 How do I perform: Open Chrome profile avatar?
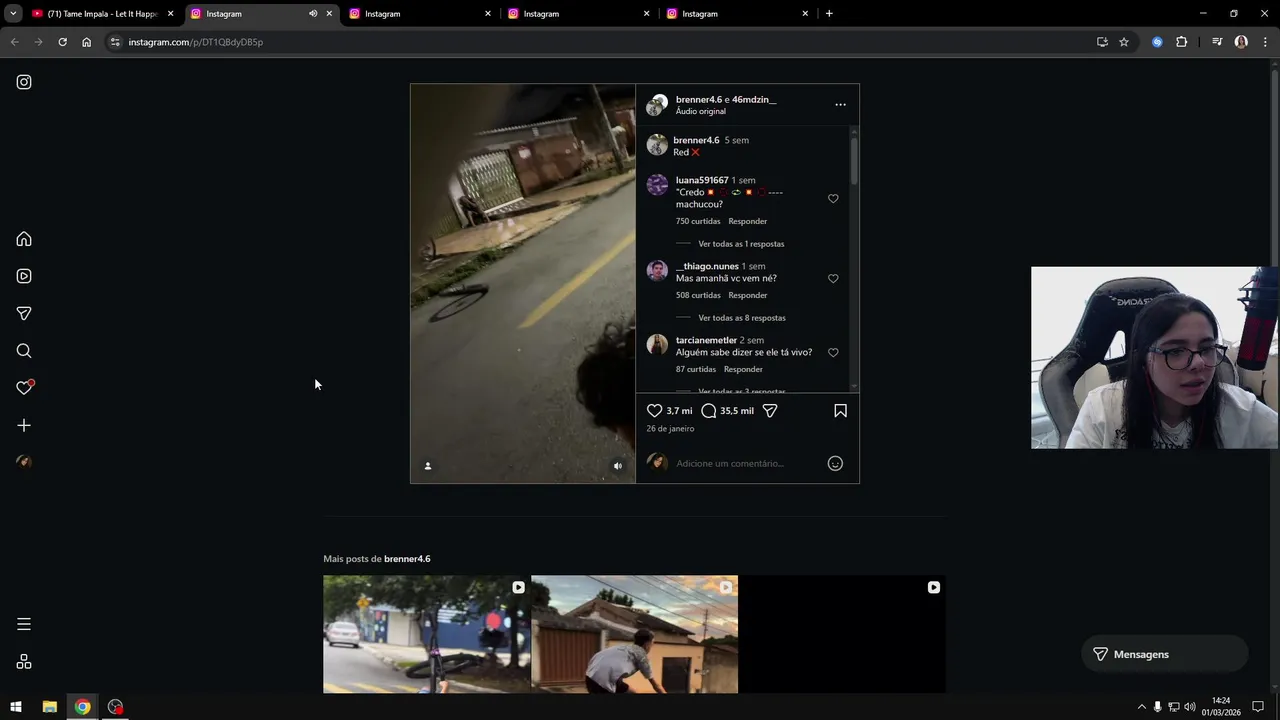coord(1241,42)
